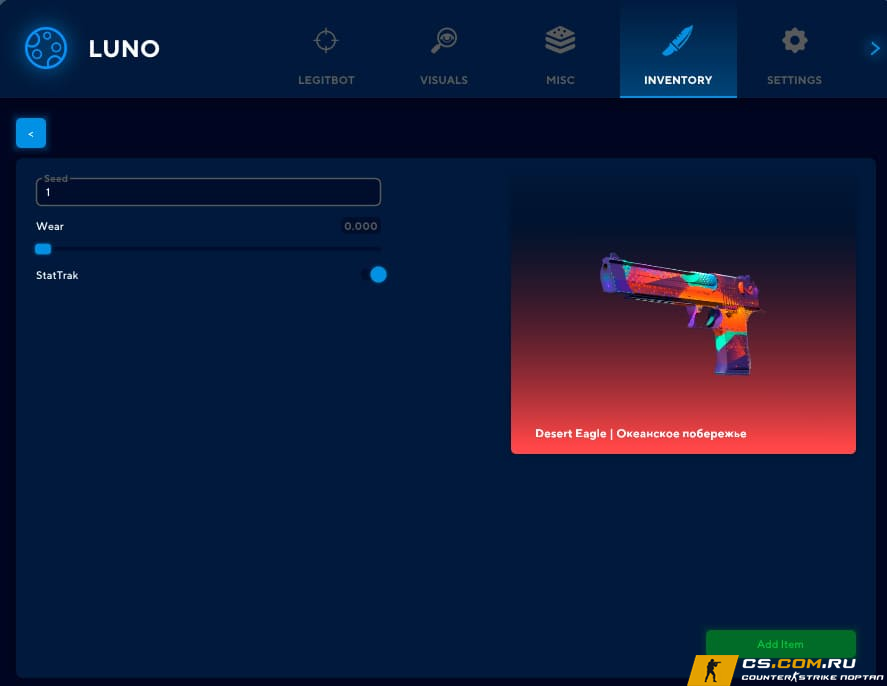This screenshot has width=887, height=686.
Task: Click the StatTrak label
Action: 57,275
